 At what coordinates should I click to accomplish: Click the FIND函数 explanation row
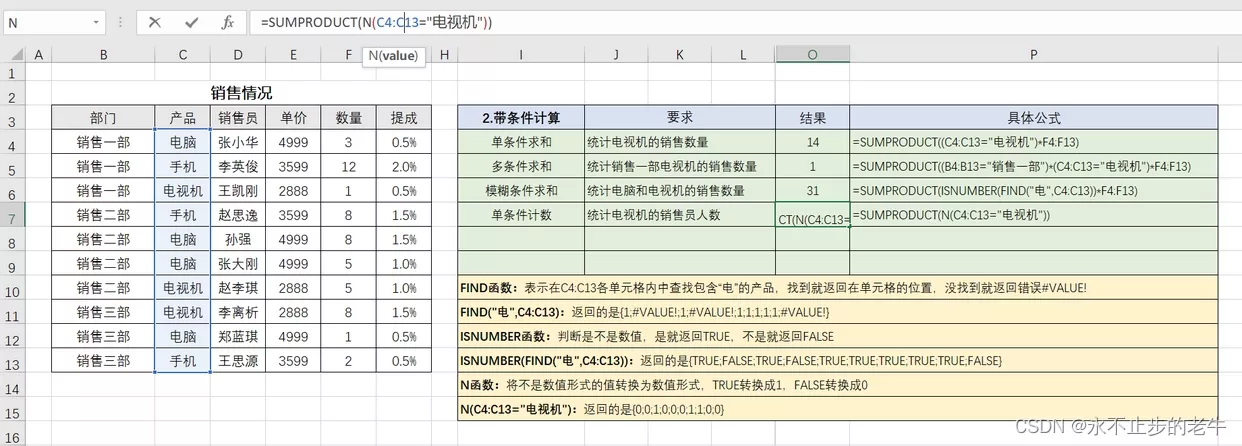[838, 288]
